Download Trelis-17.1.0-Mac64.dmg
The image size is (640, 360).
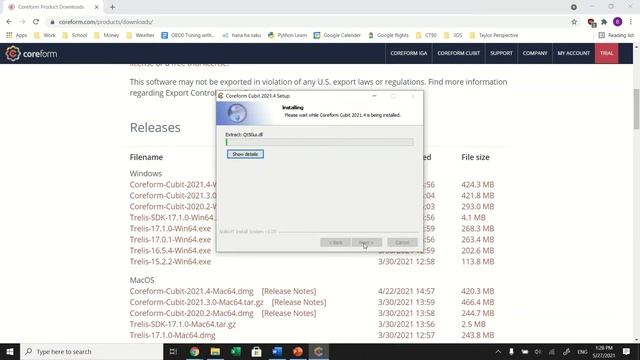point(172,336)
